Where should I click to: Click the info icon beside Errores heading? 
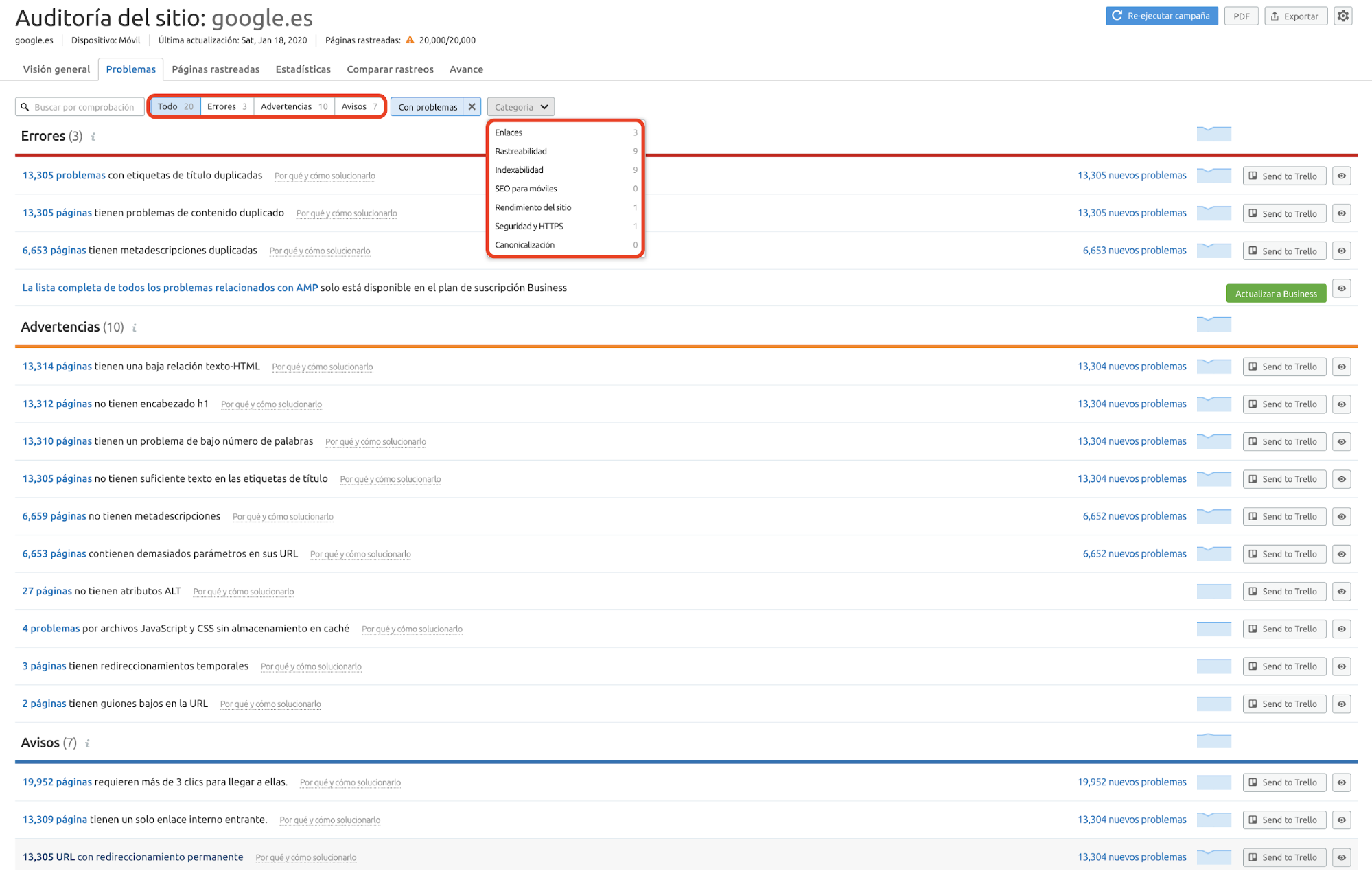pyautogui.click(x=93, y=137)
